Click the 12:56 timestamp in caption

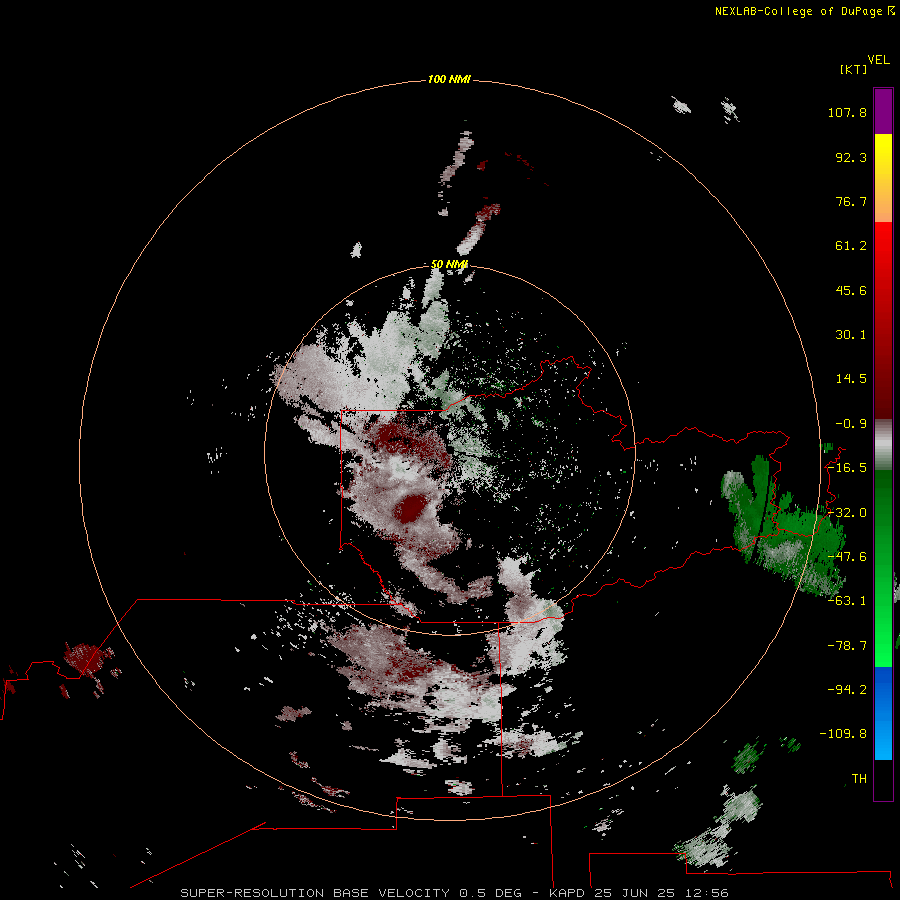[708, 893]
